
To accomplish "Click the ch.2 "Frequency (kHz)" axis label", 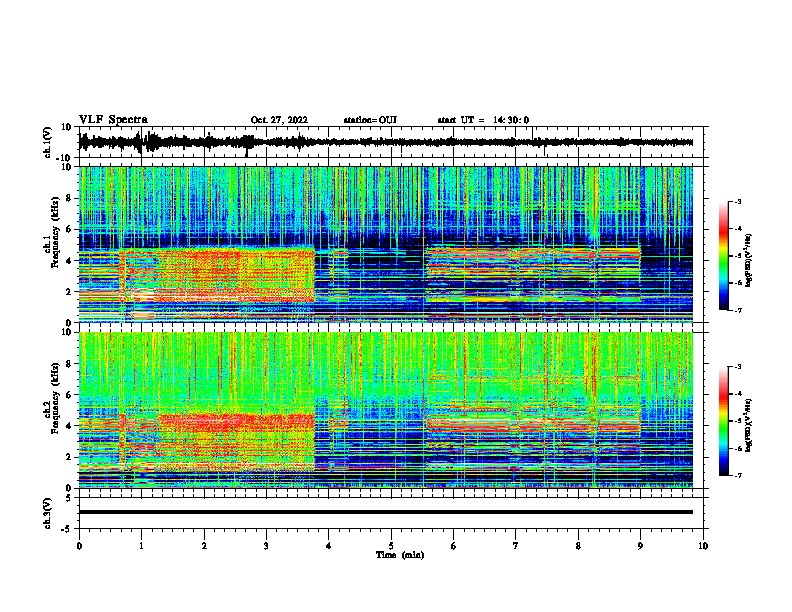I will 54,398.
